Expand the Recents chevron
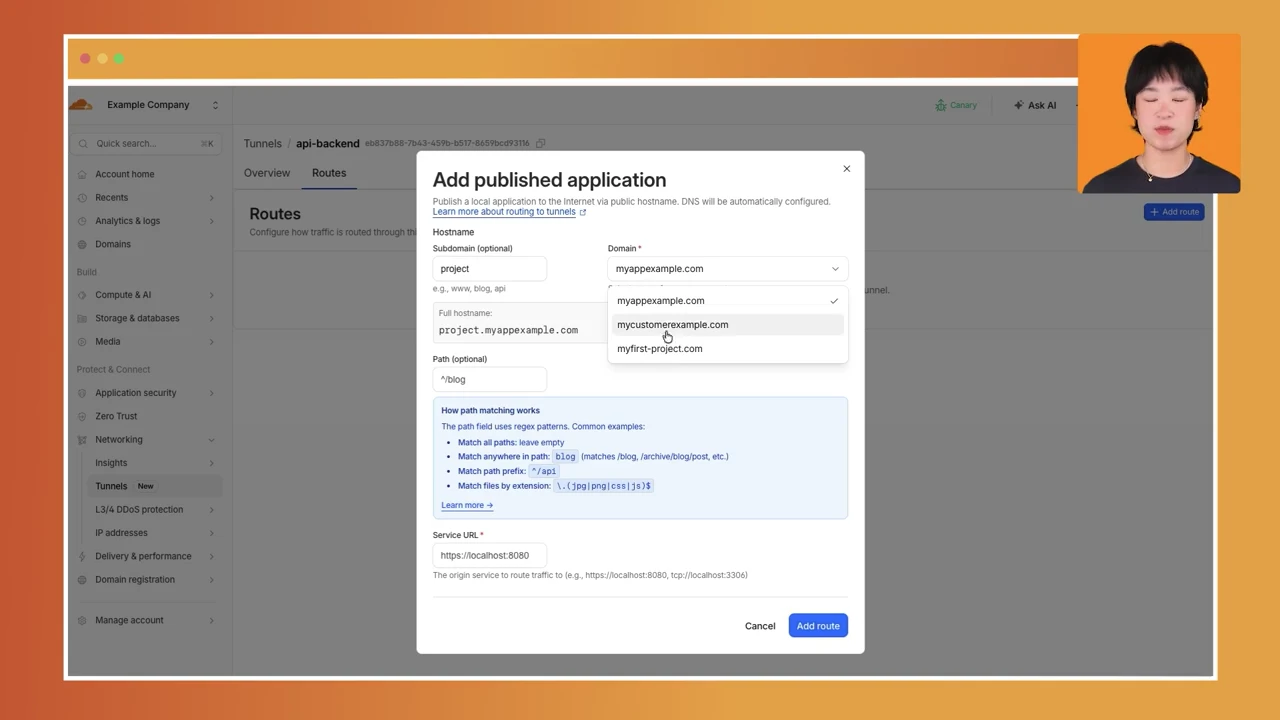Image resolution: width=1280 pixels, height=720 pixels. (x=211, y=198)
